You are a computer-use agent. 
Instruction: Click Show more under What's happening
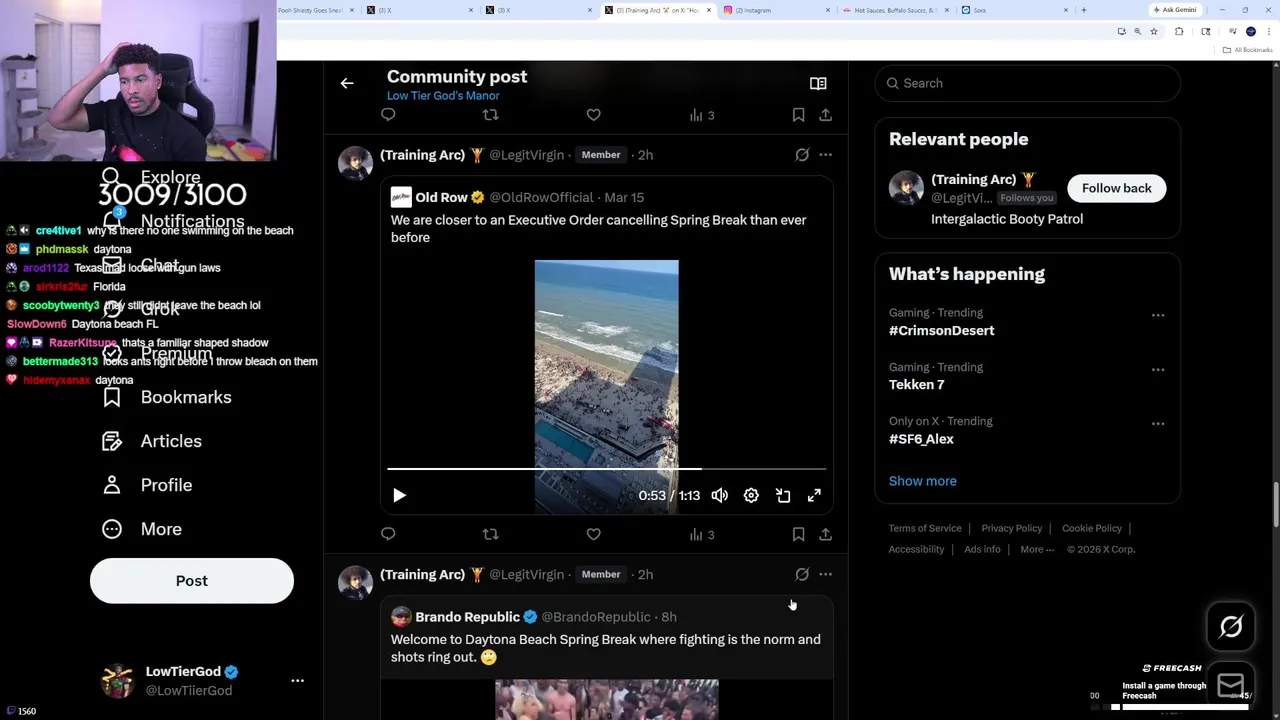click(922, 481)
